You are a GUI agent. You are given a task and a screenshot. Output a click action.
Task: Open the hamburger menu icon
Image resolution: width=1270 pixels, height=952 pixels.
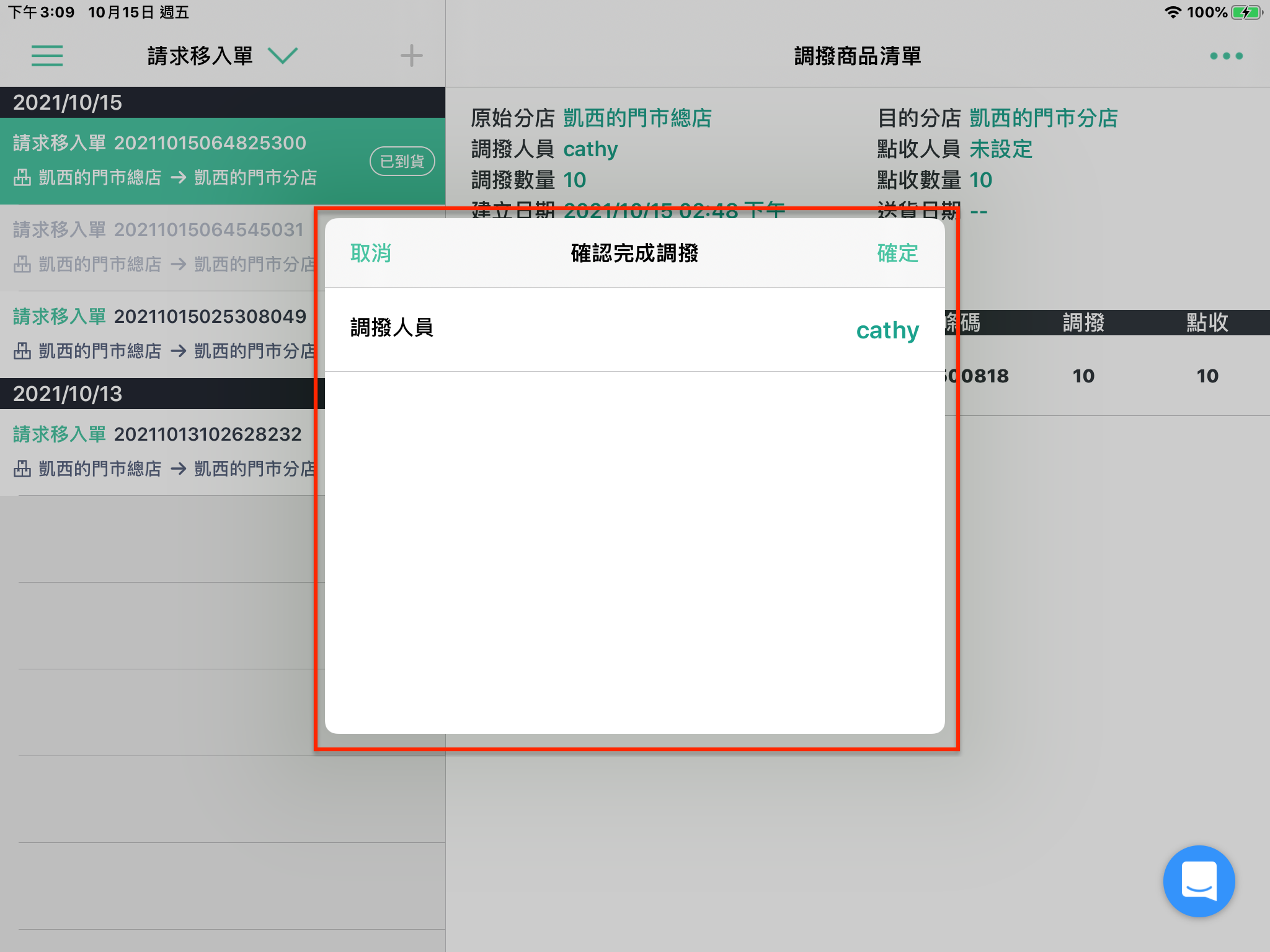point(47,56)
